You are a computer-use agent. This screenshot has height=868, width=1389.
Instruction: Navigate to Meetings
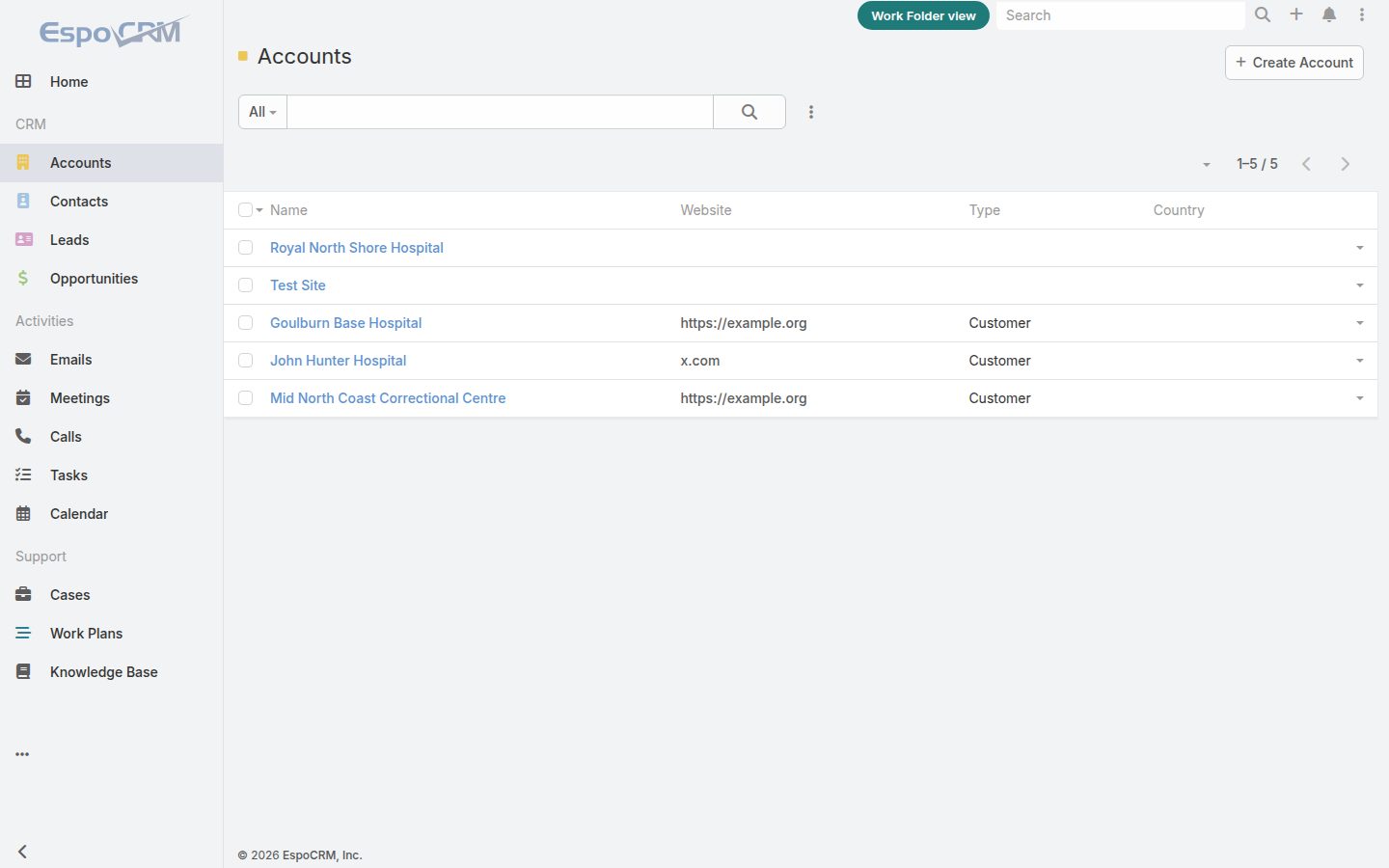111,397
